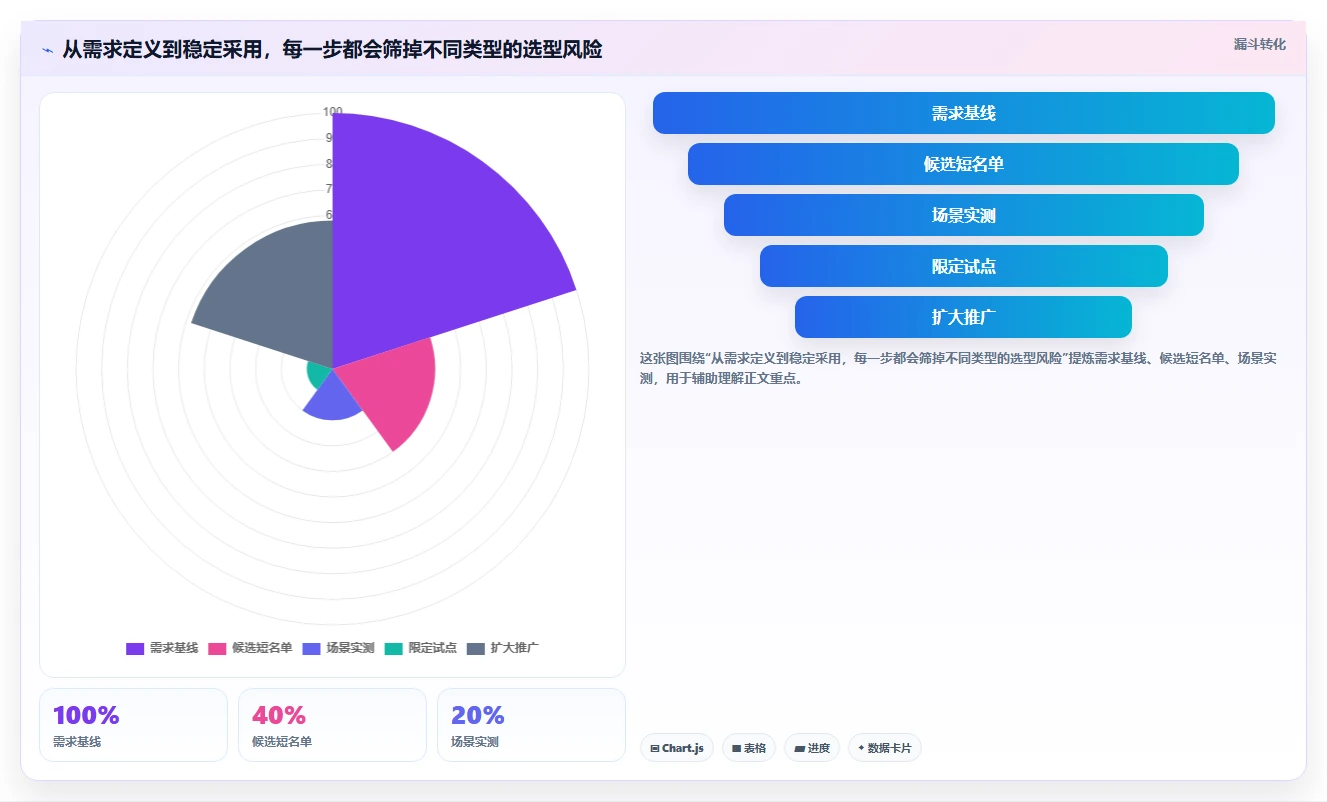Viewport: 1327px width, 802px height.
Task: Open the 100% 需求基线 data card
Action: (133, 725)
